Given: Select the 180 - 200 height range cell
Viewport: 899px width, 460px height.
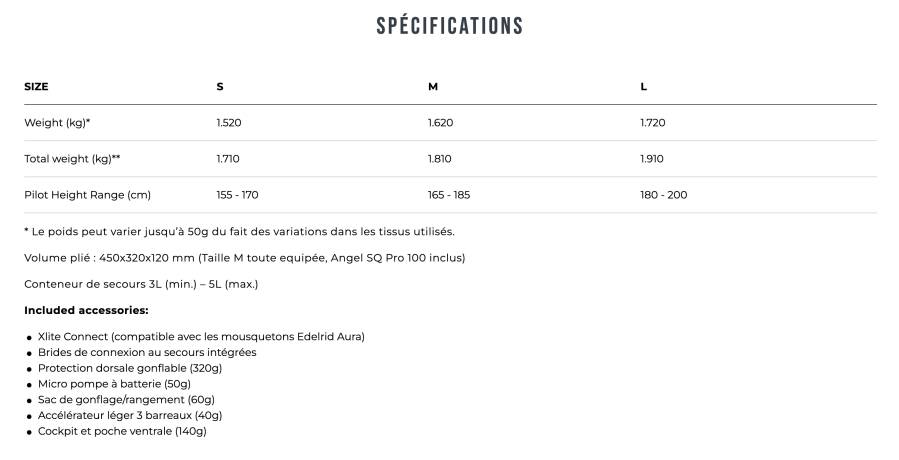Looking at the screenshot, I should tap(663, 195).
